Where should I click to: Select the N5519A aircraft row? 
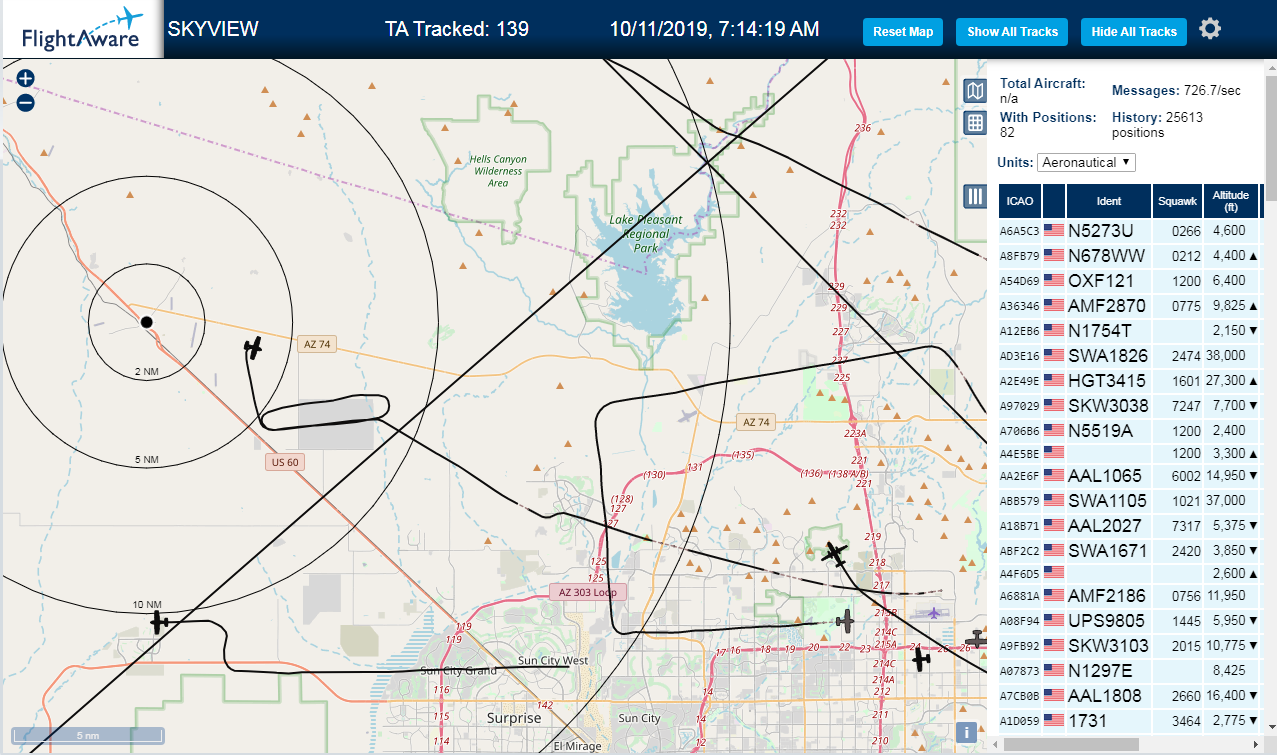tap(1130, 430)
